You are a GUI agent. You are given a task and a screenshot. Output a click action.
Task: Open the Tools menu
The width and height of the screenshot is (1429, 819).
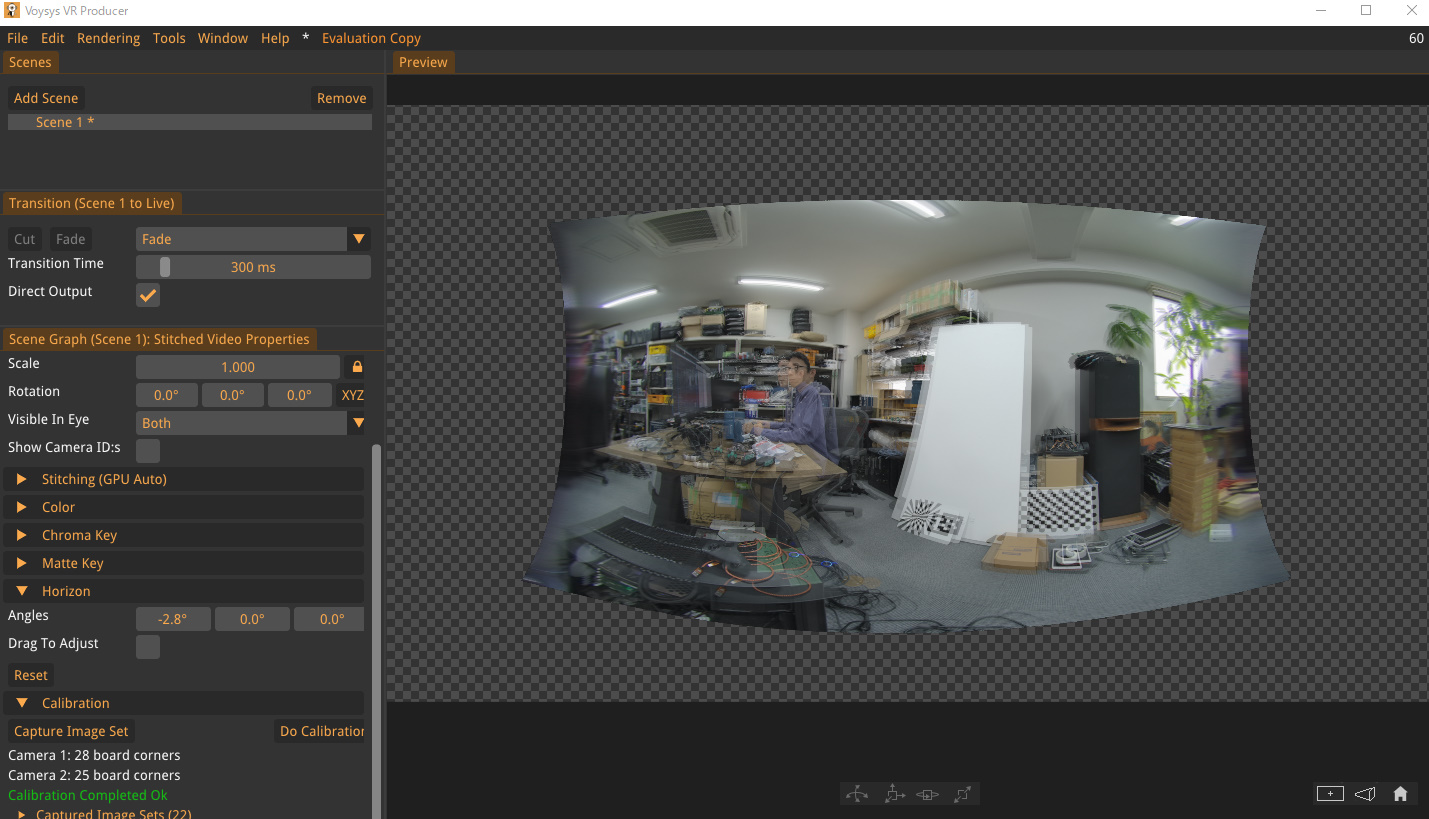coord(169,38)
